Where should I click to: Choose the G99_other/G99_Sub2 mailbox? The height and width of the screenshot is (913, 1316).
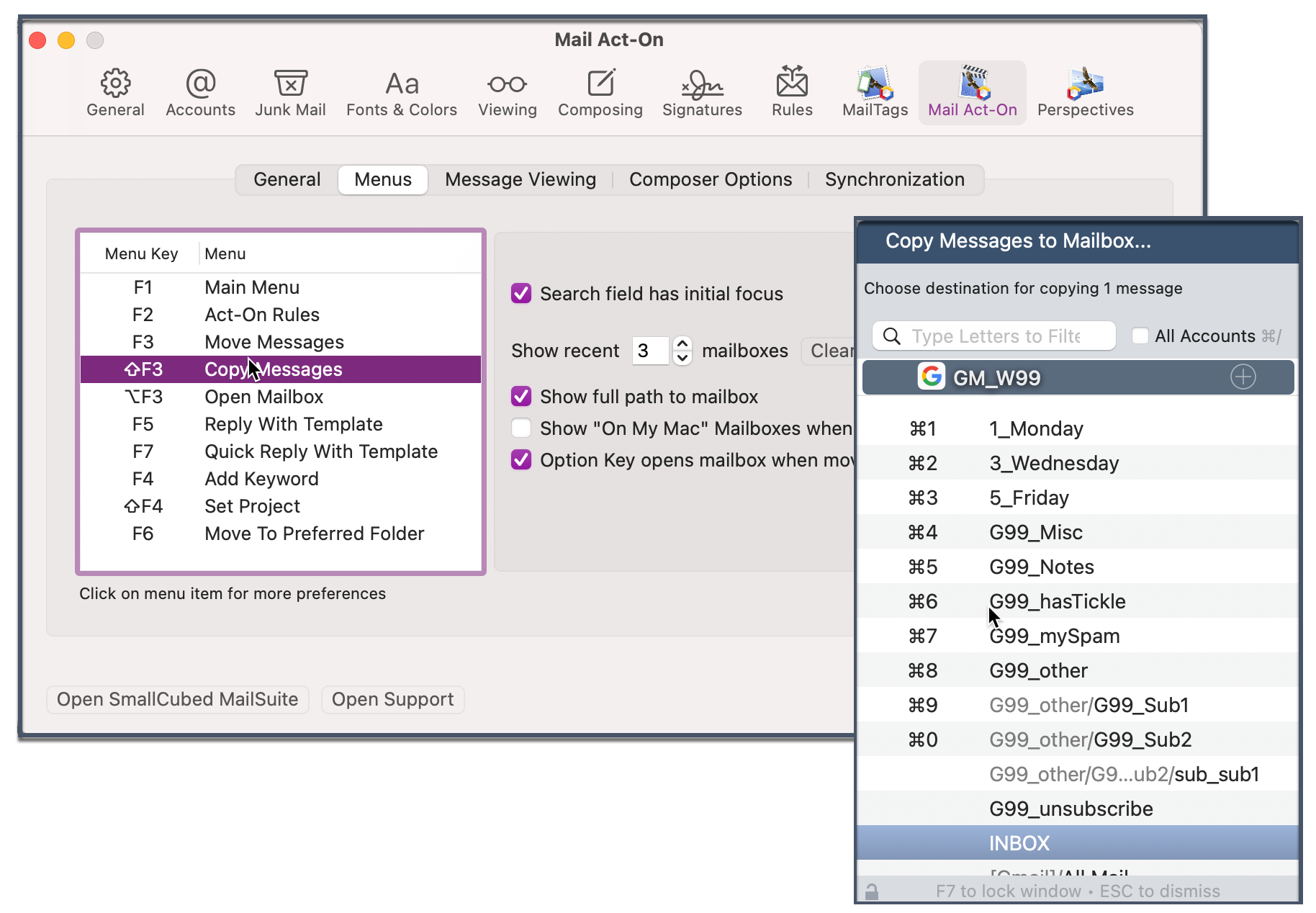point(1078,739)
